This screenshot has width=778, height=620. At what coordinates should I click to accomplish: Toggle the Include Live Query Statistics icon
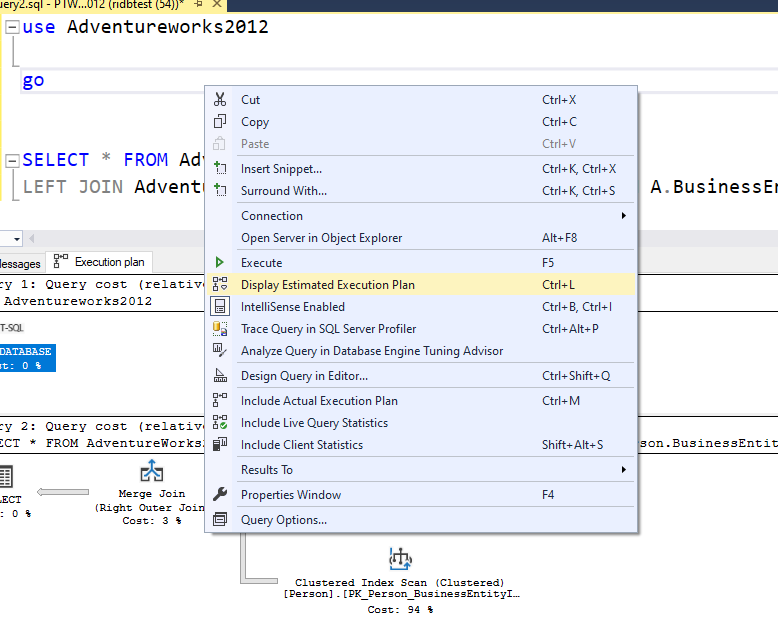tap(220, 422)
